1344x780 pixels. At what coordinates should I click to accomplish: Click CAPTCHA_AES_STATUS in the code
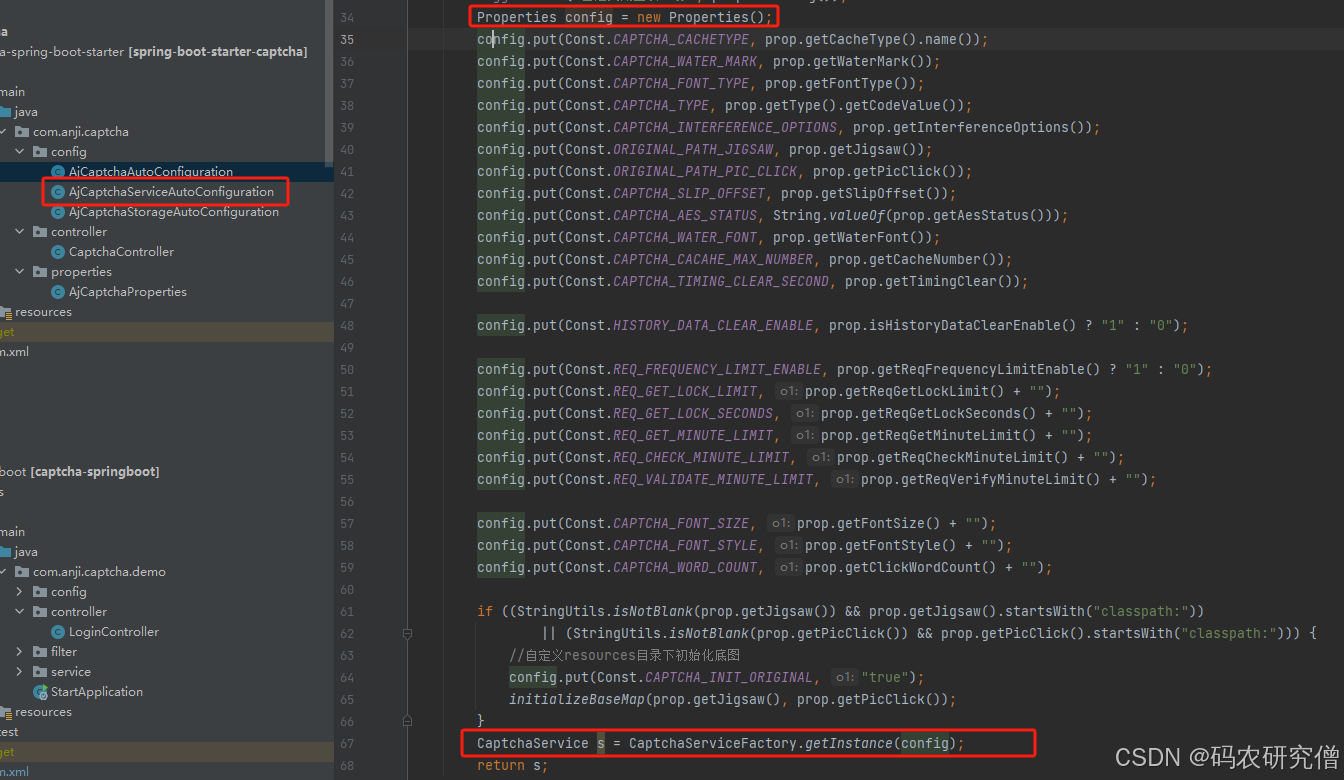685,216
